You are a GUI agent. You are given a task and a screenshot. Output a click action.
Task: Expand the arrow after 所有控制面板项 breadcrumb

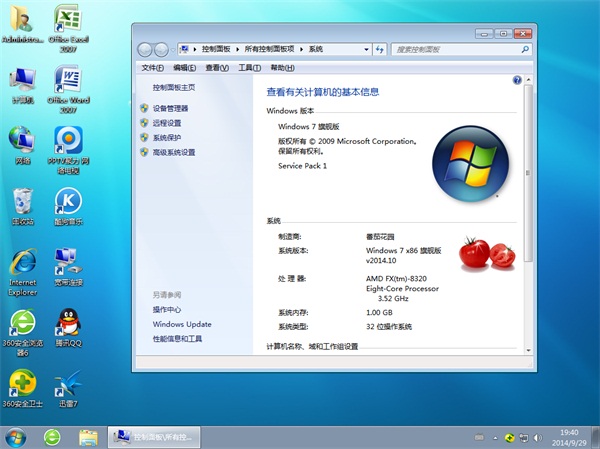302,49
